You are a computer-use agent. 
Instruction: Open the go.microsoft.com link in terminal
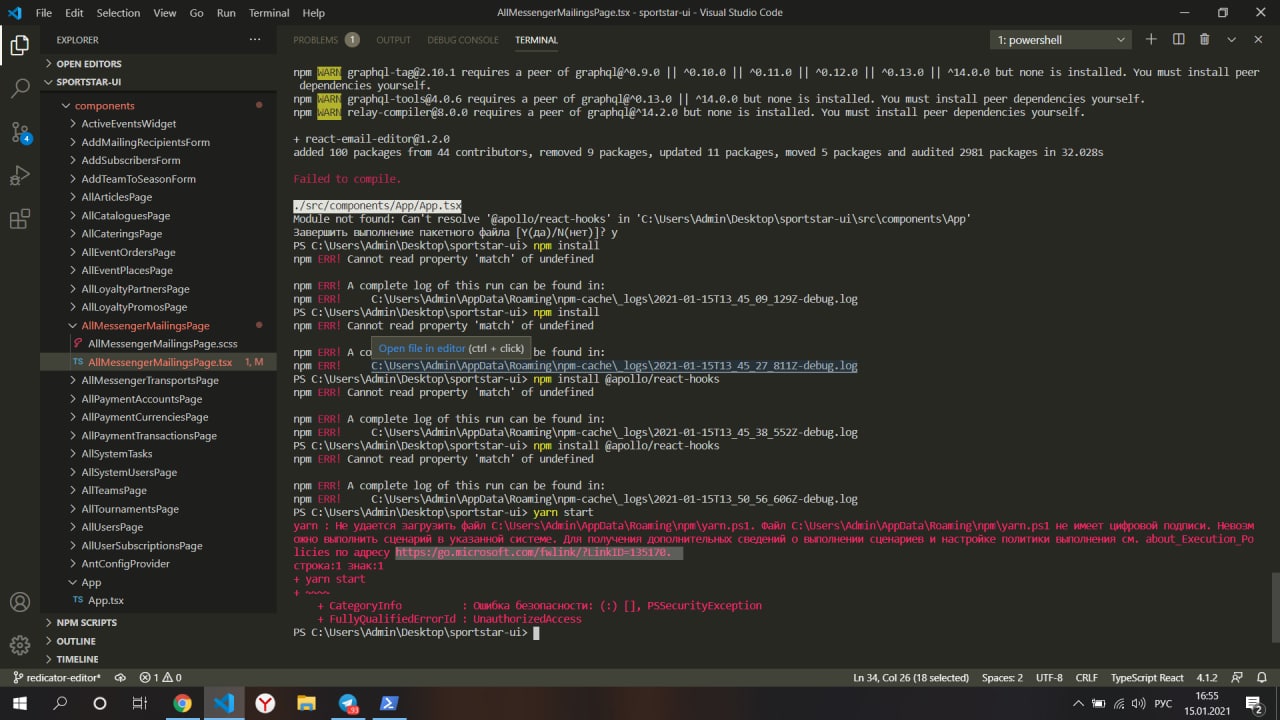533,552
